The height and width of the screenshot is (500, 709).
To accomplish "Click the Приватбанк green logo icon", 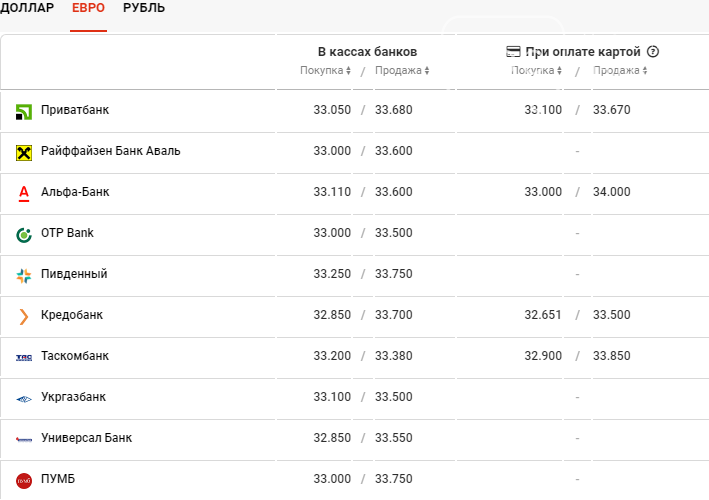I will [24, 112].
